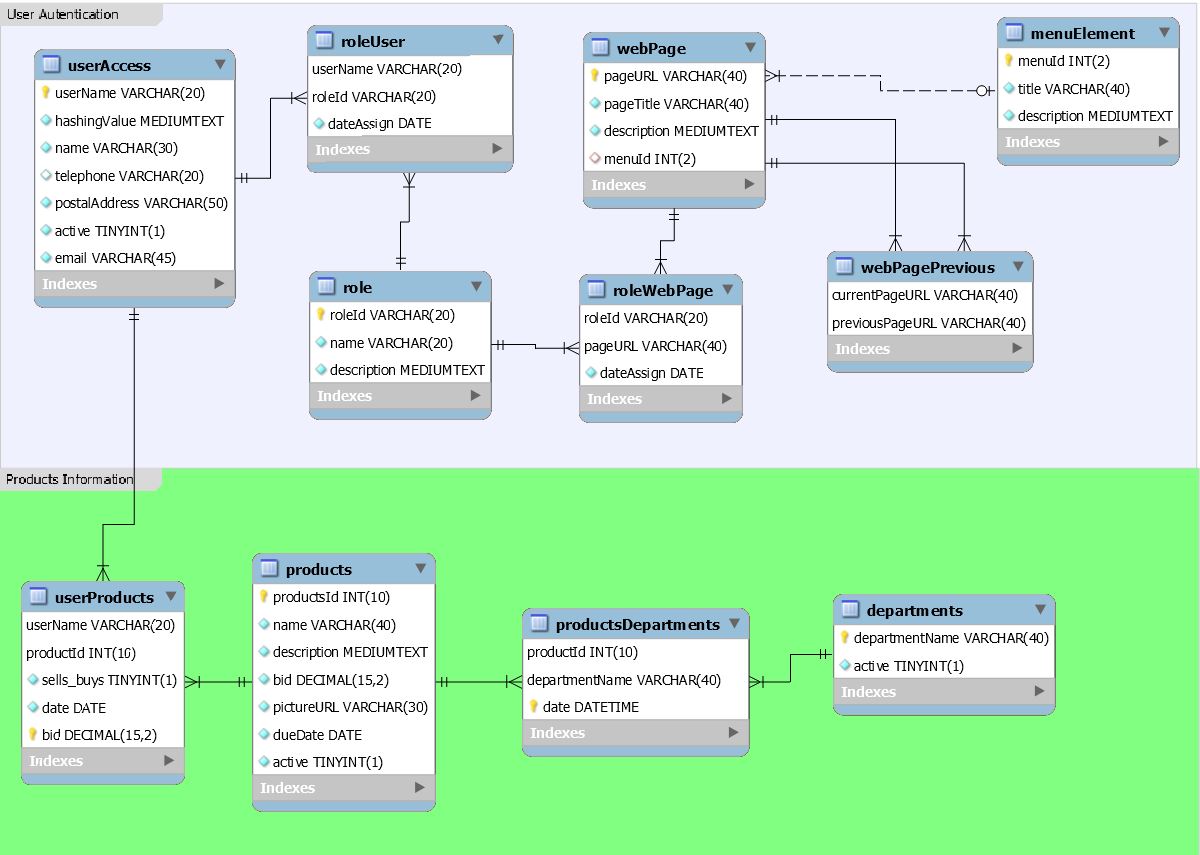Expand Indexes in webPagePrevious

point(928,349)
